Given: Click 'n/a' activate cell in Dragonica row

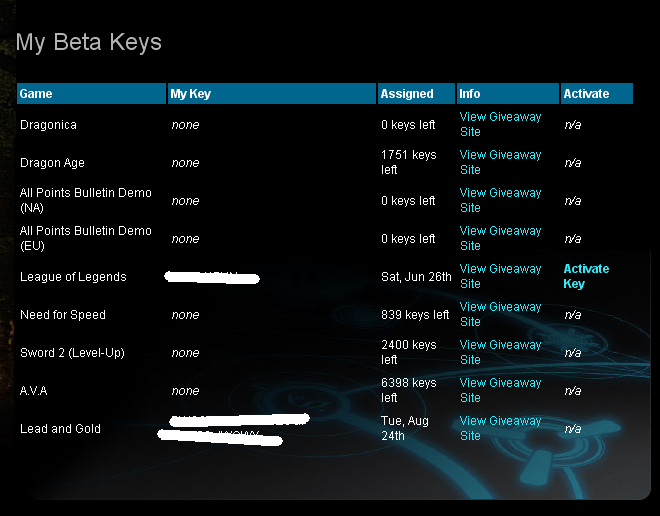Looking at the screenshot, I should click(x=572, y=125).
